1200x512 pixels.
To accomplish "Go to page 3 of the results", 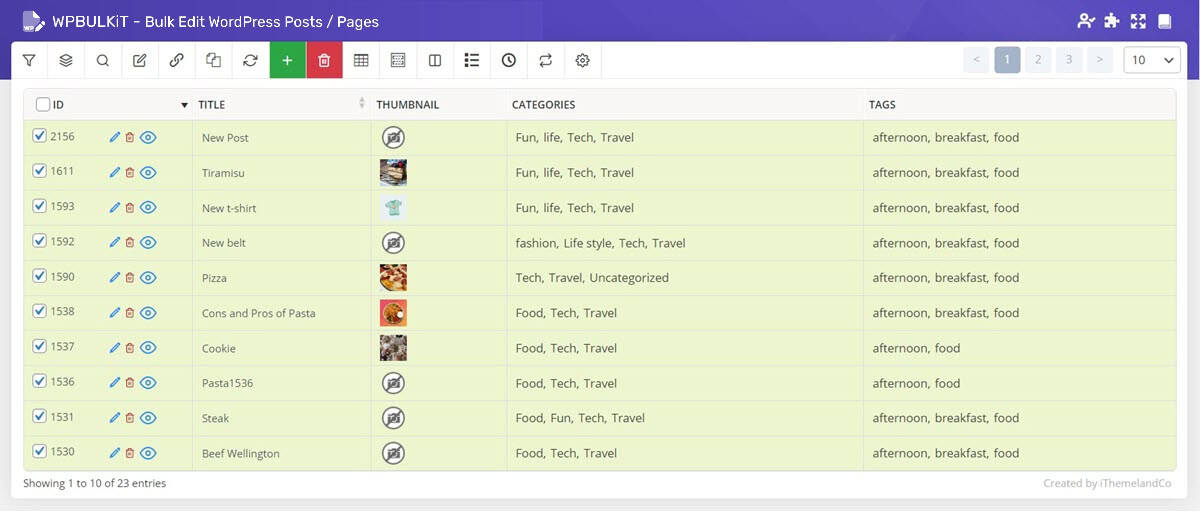I will pos(1069,60).
